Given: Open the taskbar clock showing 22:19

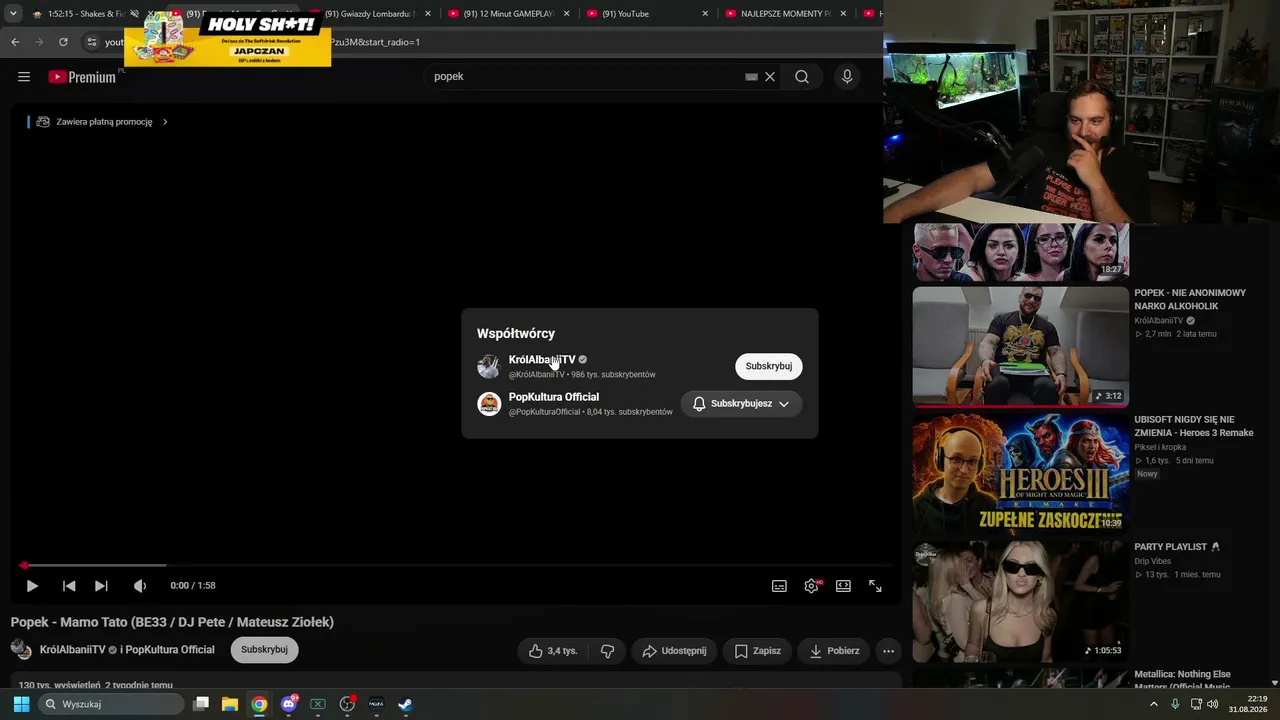Looking at the screenshot, I should pos(1249,704).
